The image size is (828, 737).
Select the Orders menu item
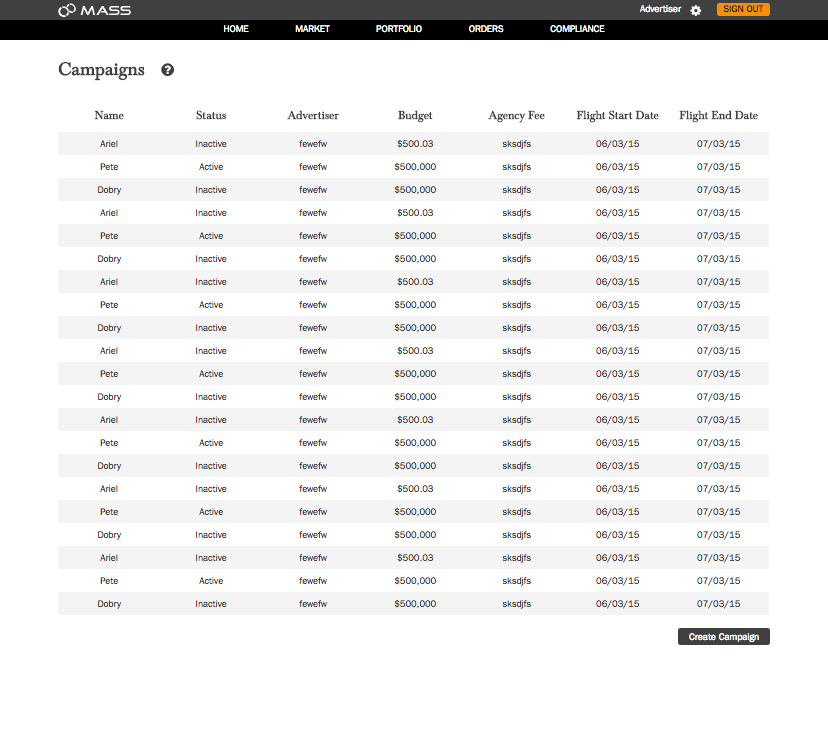(486, 29)
